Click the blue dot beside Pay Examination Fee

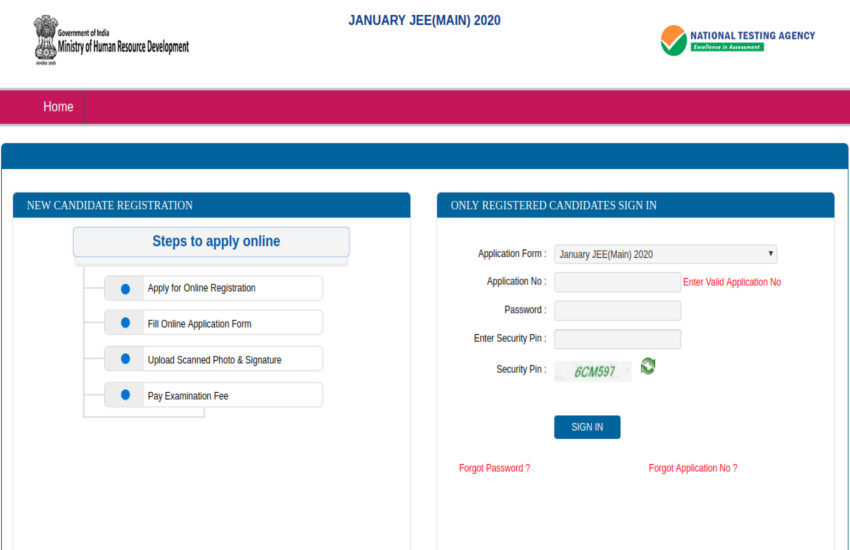(x=125, y=395)
